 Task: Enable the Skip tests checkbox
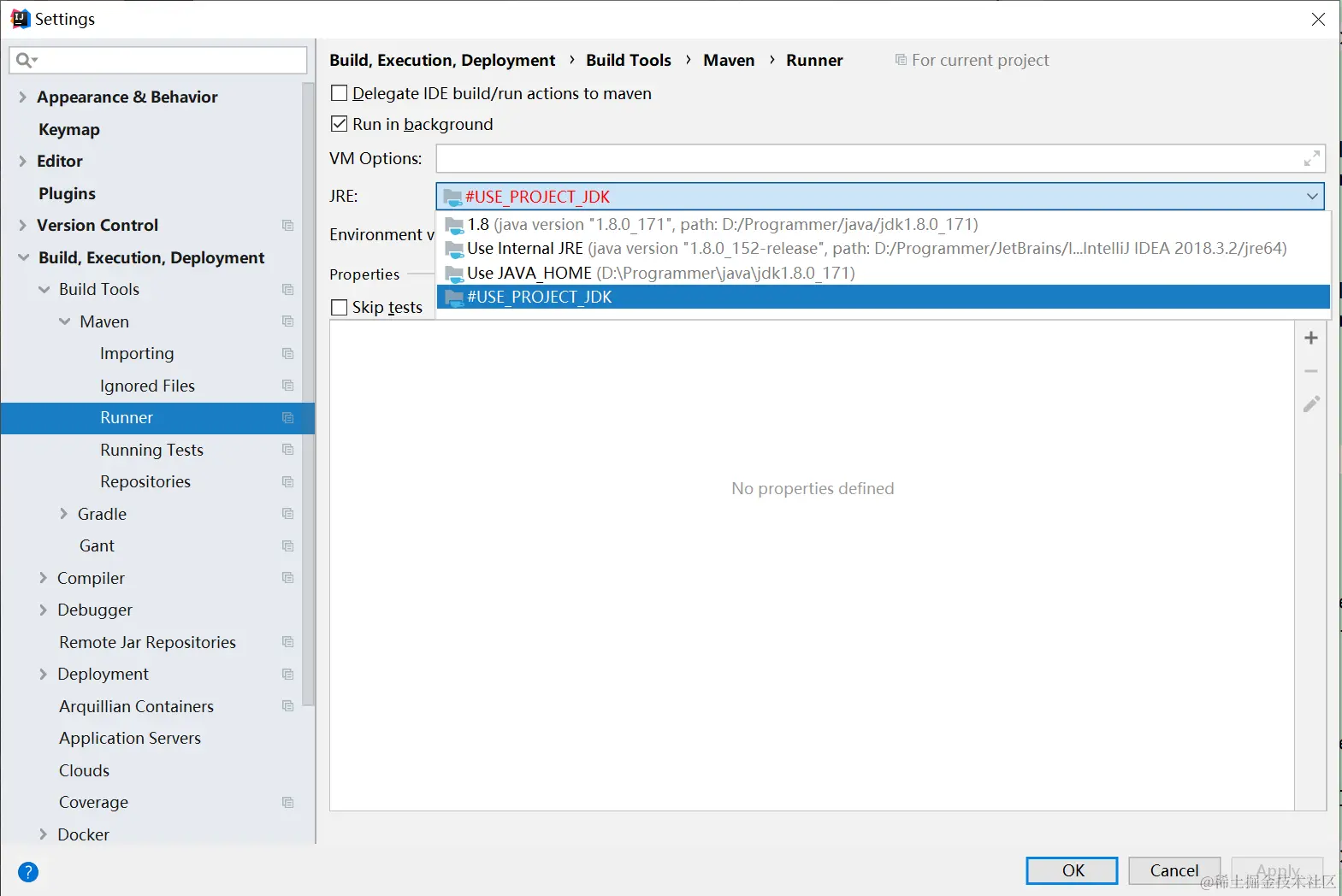pyautogui.click(x=340, y=307)
